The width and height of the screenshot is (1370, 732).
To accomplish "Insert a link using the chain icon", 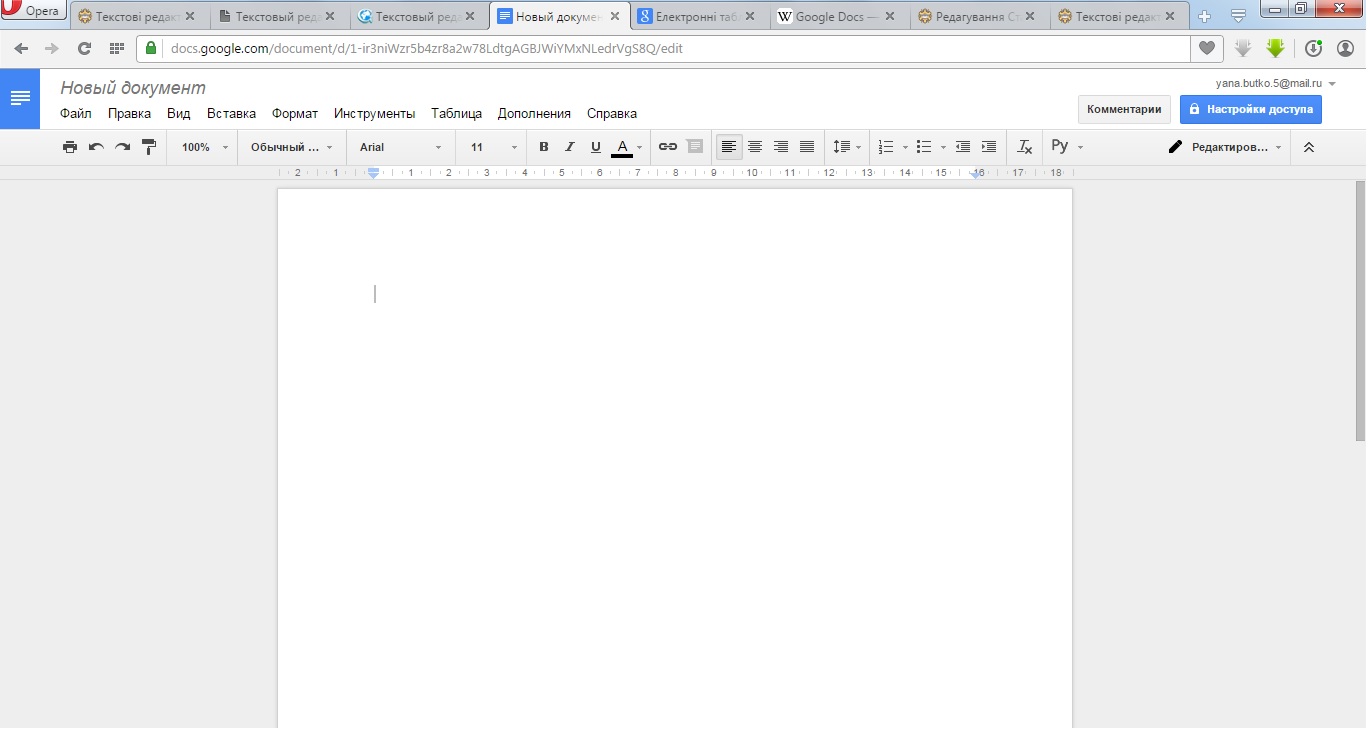I will (668, 147).
